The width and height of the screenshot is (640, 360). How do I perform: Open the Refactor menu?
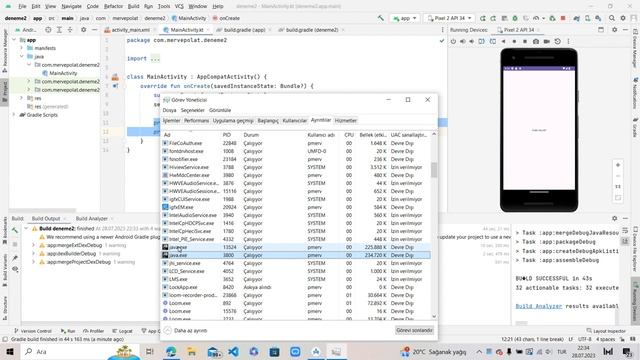pos(113,7)
